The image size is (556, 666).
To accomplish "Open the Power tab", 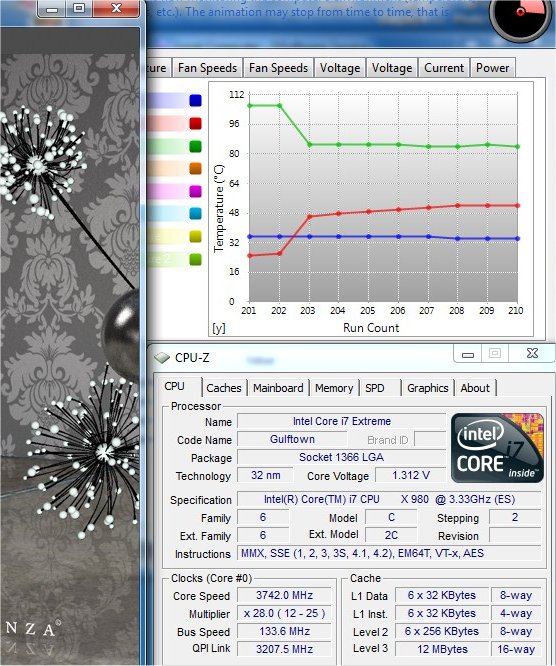I will click(x=492, y=68).
